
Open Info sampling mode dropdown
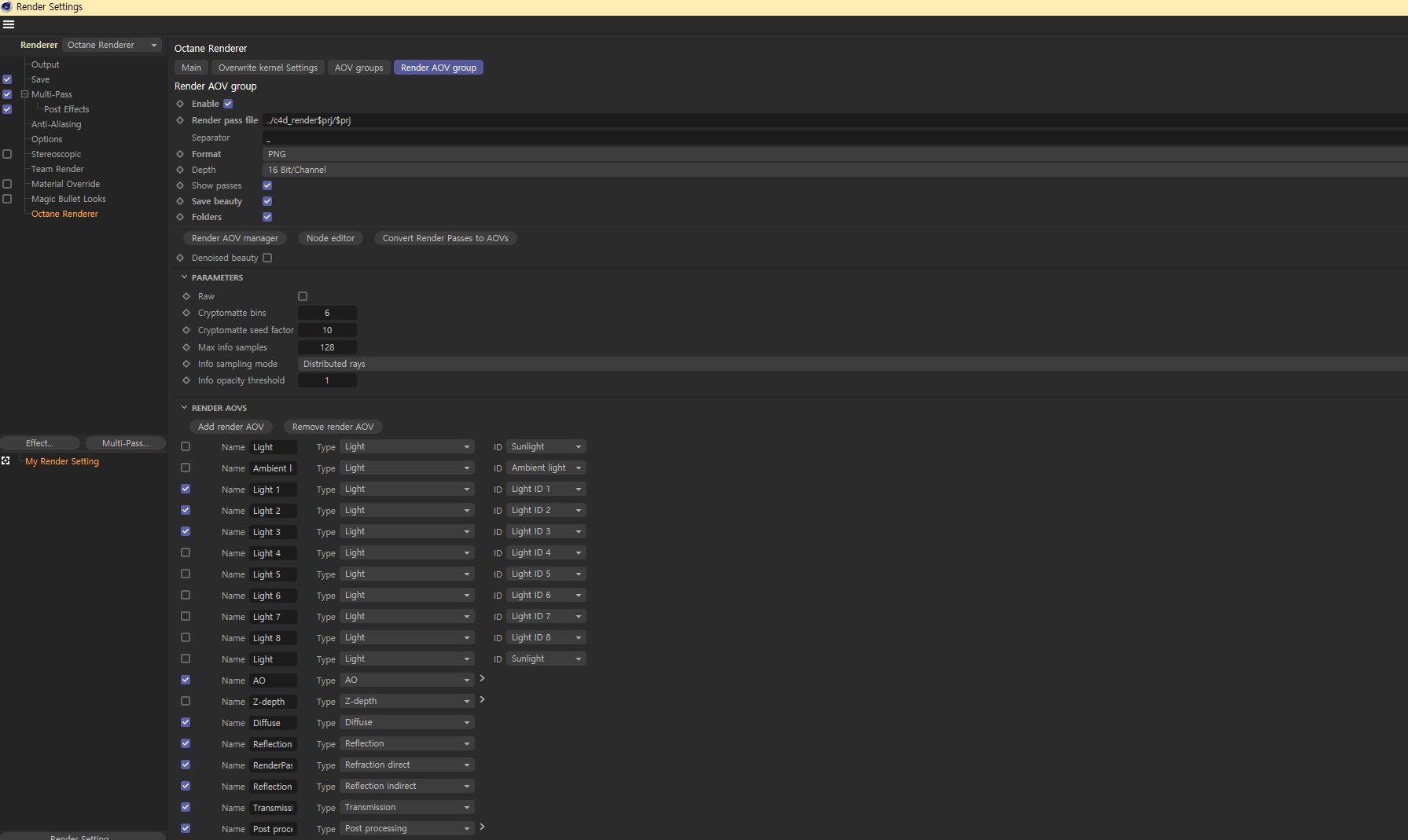(853, 364)
